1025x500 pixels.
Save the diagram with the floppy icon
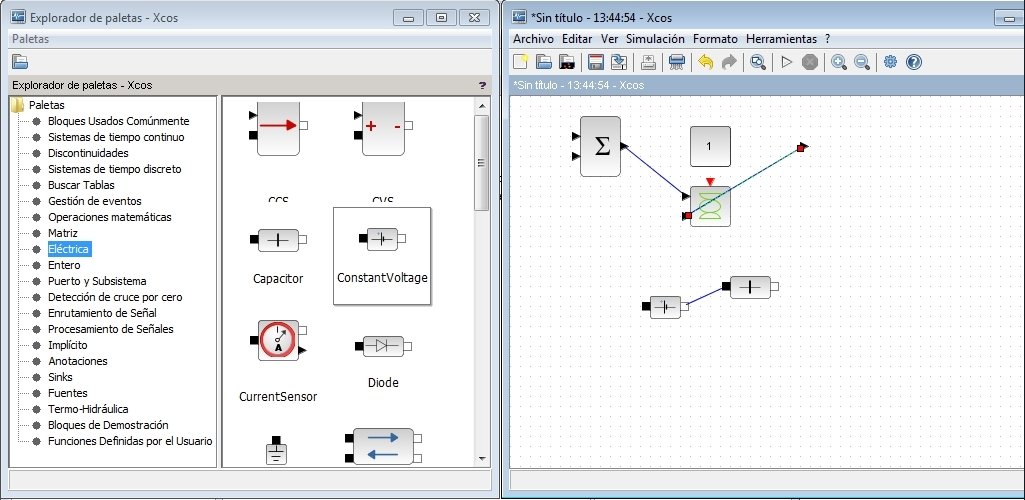point(596,62)
